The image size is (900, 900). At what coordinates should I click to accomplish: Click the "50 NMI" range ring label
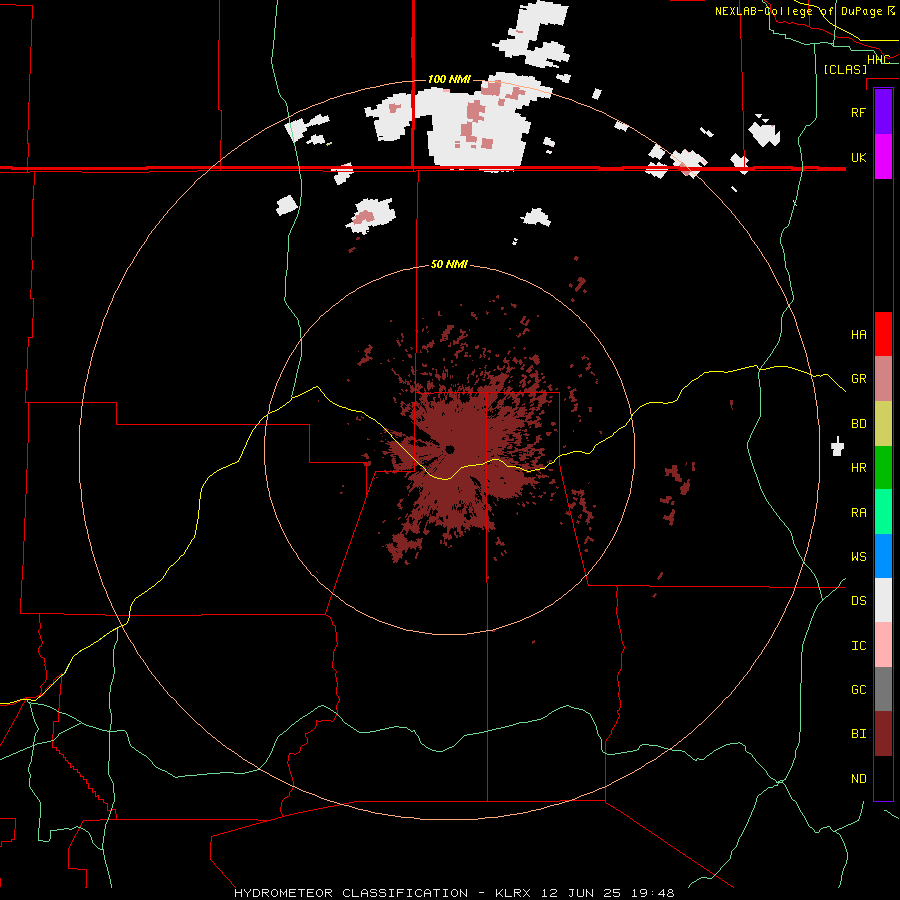449,265
